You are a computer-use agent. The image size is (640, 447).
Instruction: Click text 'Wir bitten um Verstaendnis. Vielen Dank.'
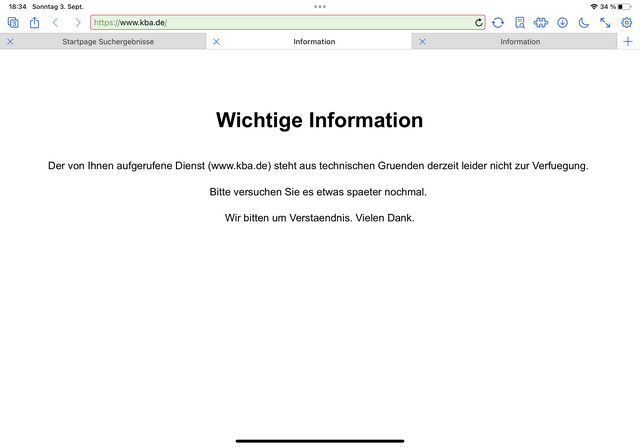click(x=320, y=218)
